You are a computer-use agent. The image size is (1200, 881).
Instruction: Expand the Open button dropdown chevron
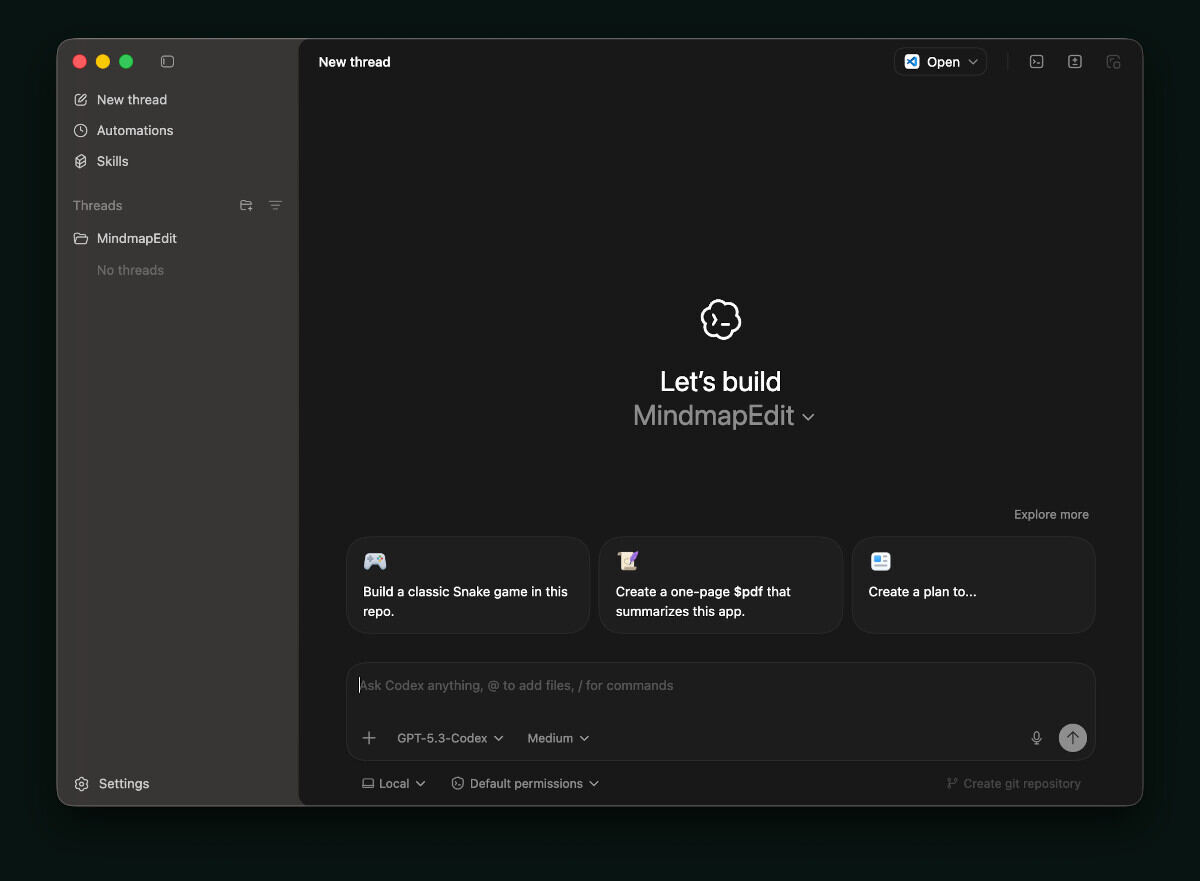click(973, 62)
